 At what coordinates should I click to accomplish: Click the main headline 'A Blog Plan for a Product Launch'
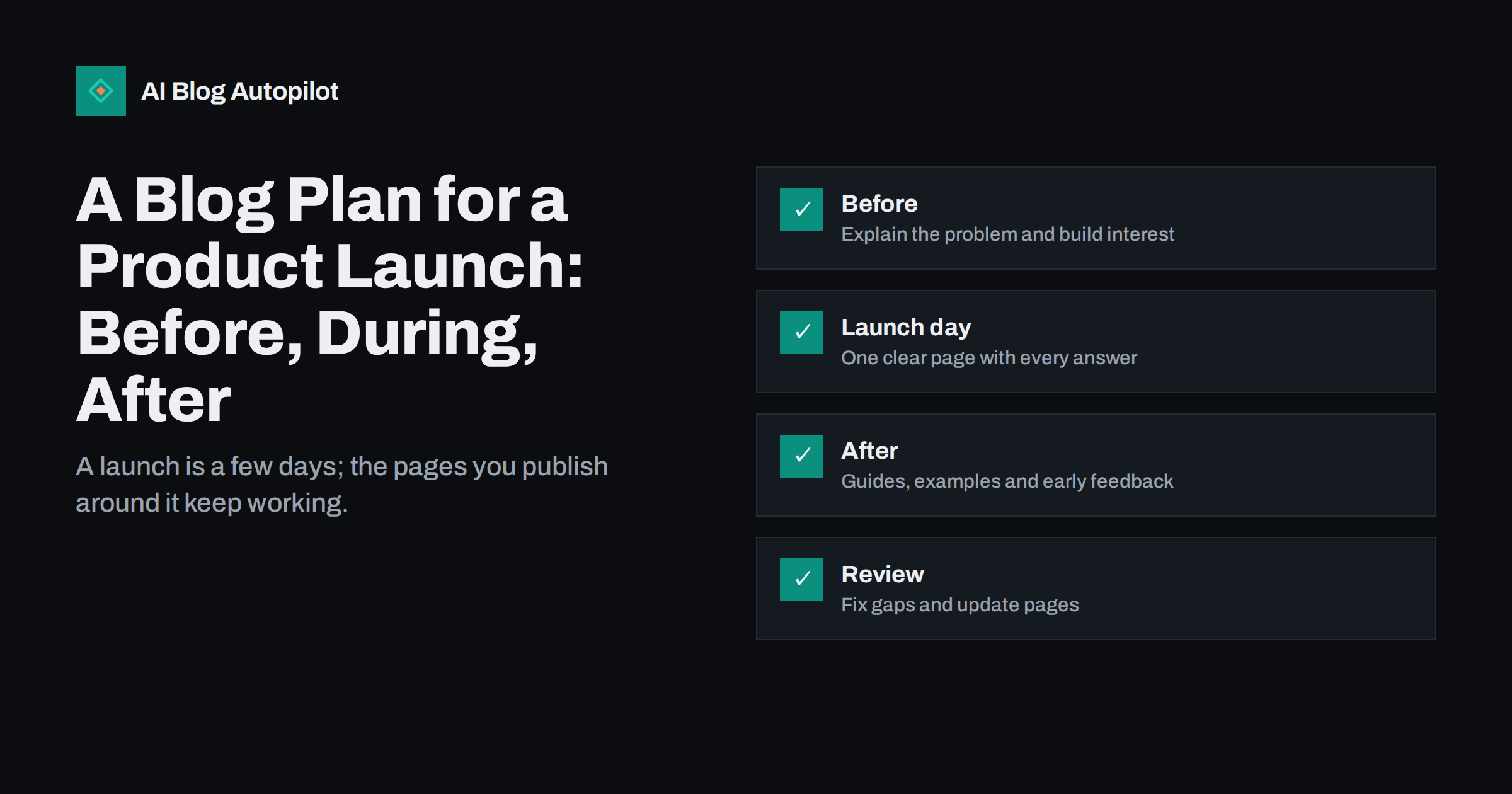pyautogui.click(x=329, y=299)
